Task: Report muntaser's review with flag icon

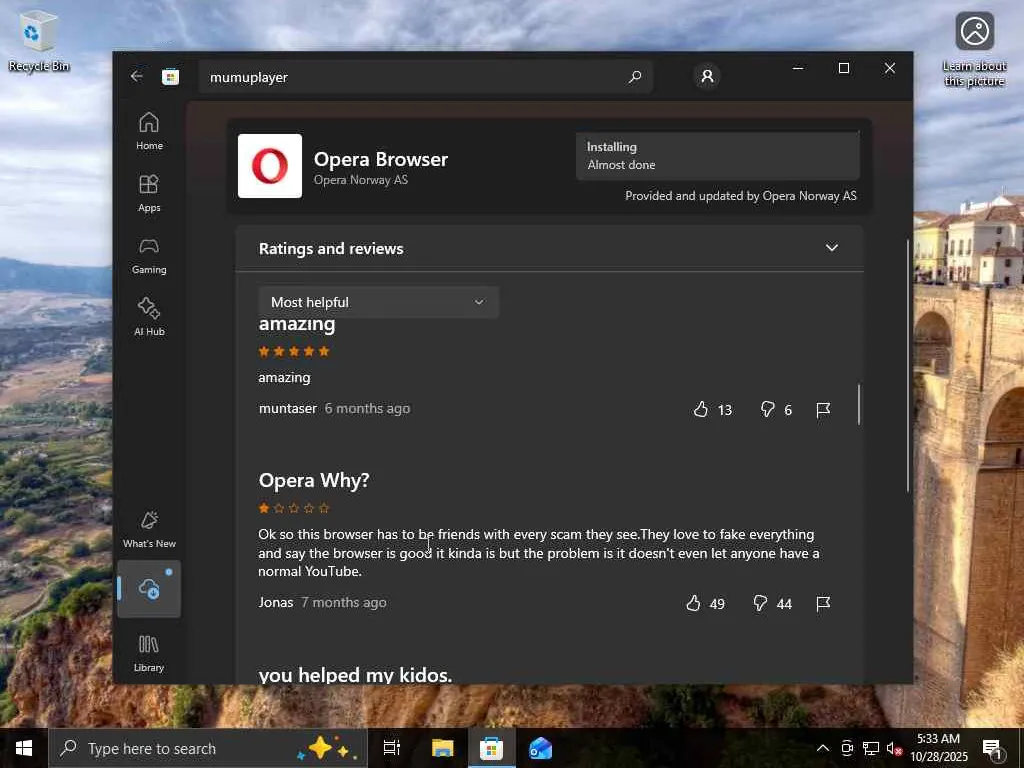Action: pos(823,409)
